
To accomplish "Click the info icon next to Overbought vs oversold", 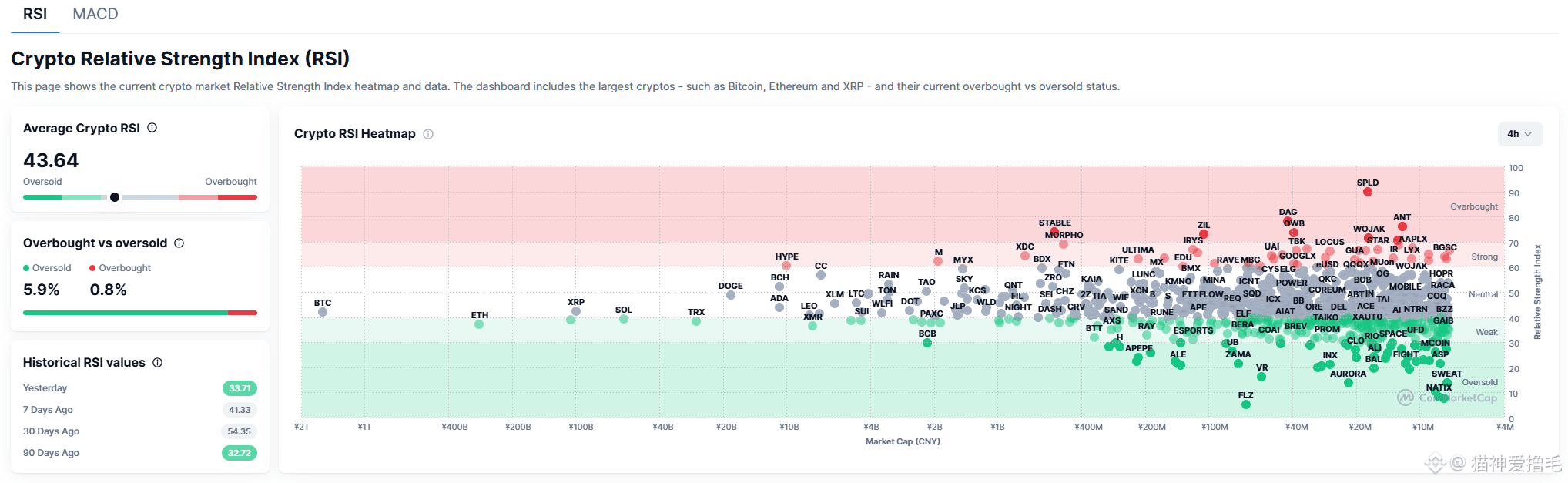I will (x=179, y=243).
